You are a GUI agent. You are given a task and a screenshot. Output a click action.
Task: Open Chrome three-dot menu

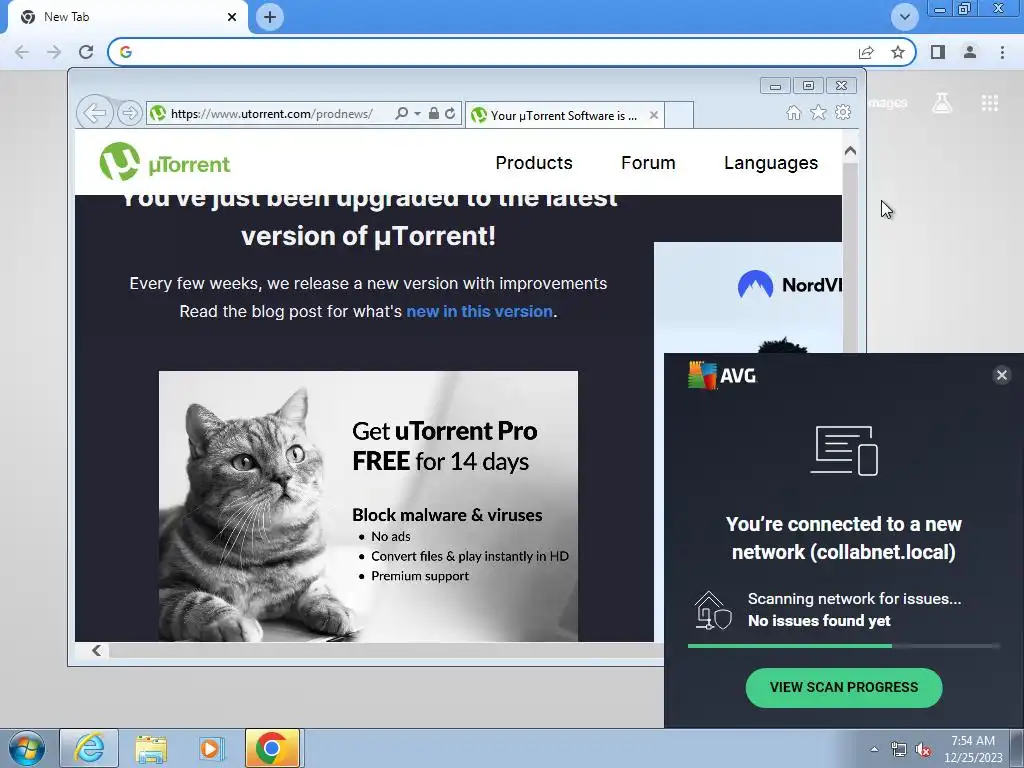click(x=1002, y=52)
